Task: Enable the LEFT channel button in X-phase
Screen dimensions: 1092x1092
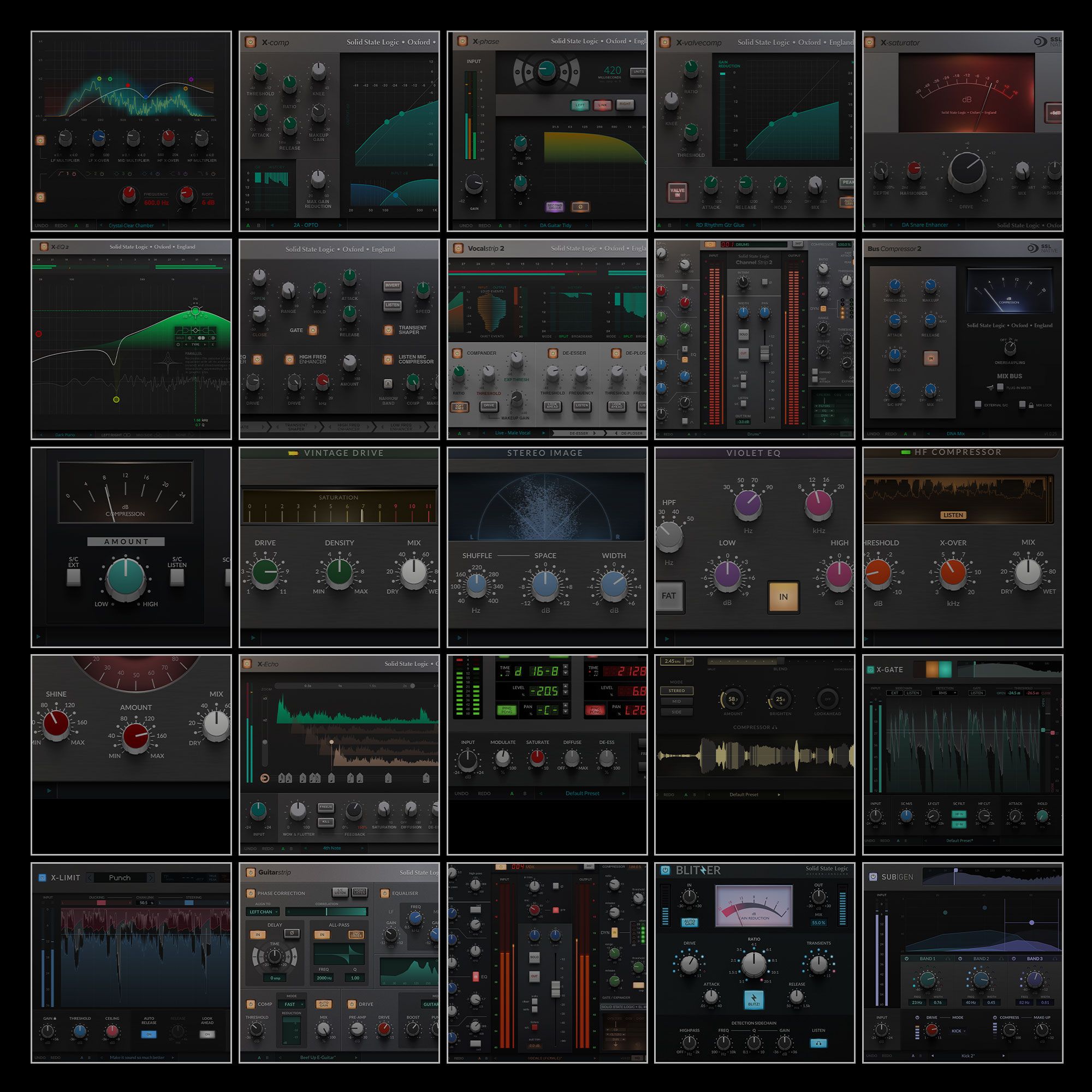Action: (580, 105)
